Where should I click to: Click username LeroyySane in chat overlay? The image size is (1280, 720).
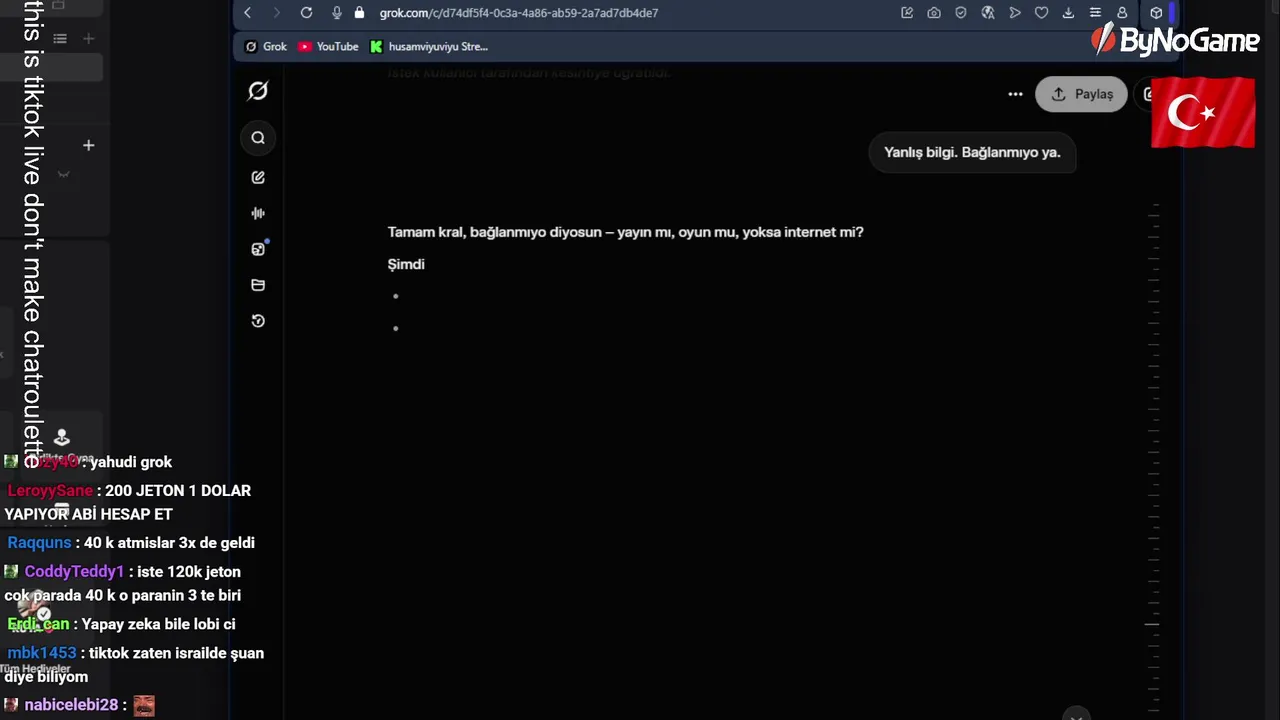click(x=50, y=491)
